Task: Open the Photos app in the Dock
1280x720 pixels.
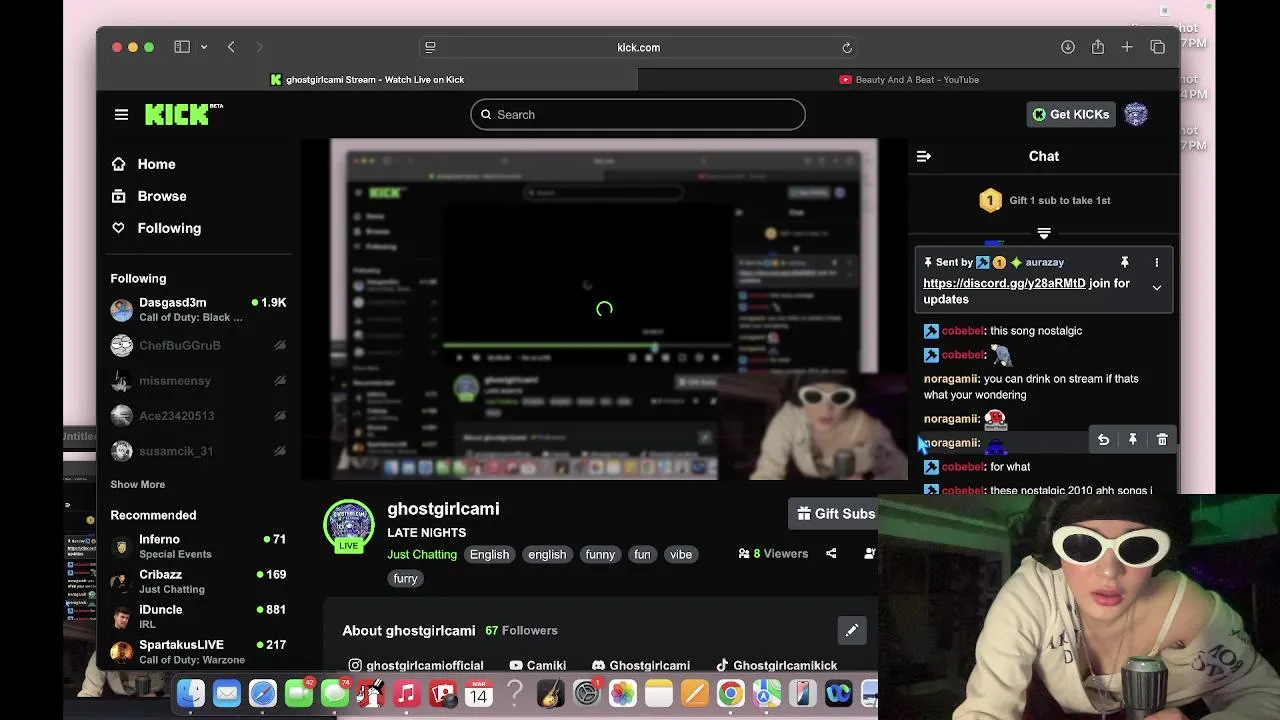Action: tap(622, 693)
